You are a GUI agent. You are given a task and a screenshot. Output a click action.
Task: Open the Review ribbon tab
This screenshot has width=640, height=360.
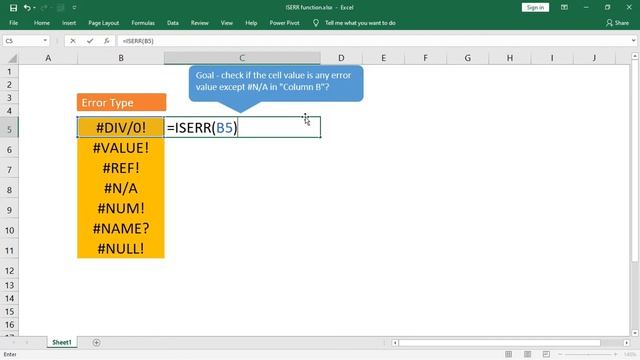coord(200,23)
